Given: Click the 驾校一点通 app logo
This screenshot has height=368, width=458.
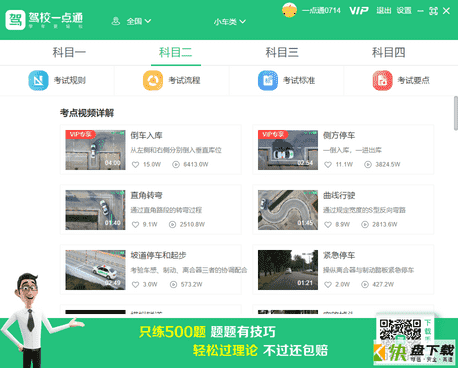Looking at the screenshot, I should pyautogui.click(x=44, y=20).
